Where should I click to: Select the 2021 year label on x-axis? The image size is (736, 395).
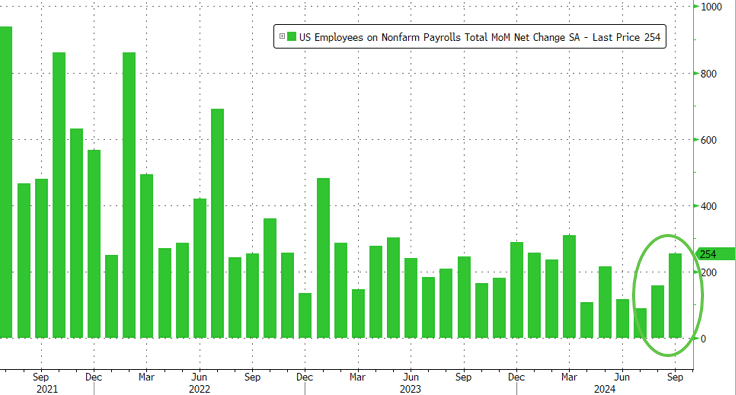[47, 389]
